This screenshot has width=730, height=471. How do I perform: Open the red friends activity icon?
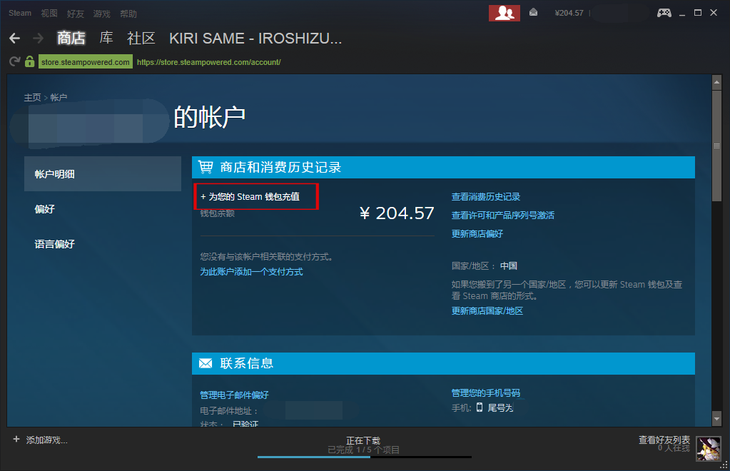[x=504, y=13]
